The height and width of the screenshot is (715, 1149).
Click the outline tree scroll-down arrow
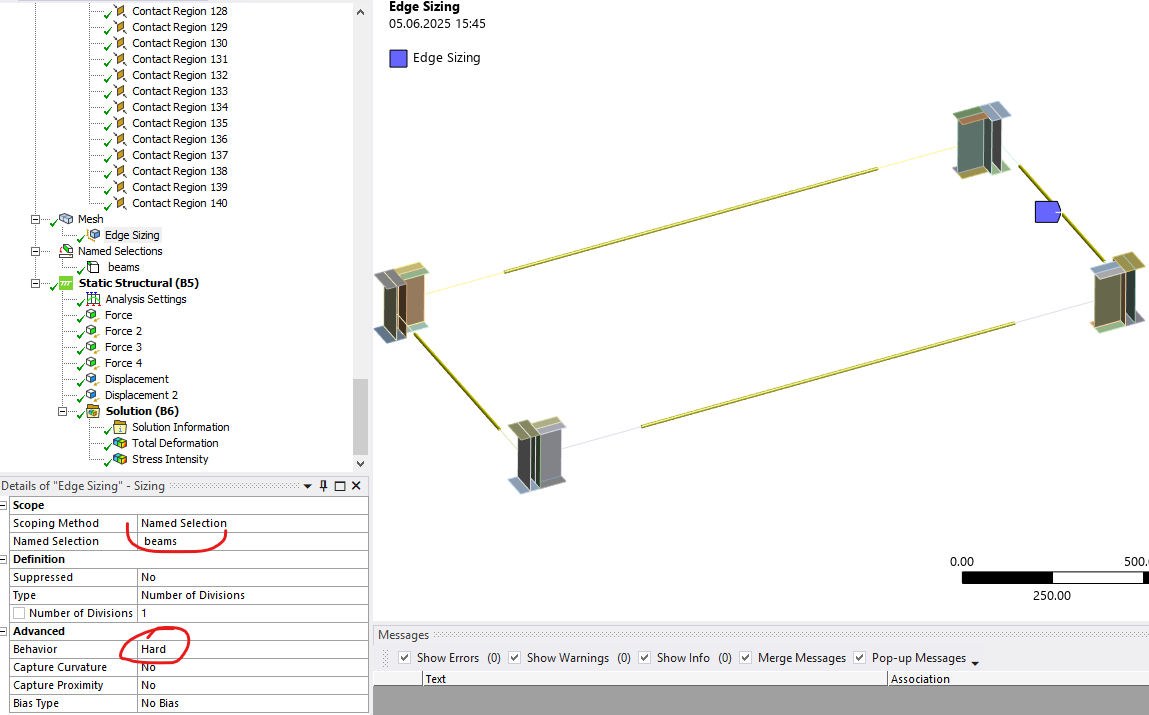coord(360,464)
